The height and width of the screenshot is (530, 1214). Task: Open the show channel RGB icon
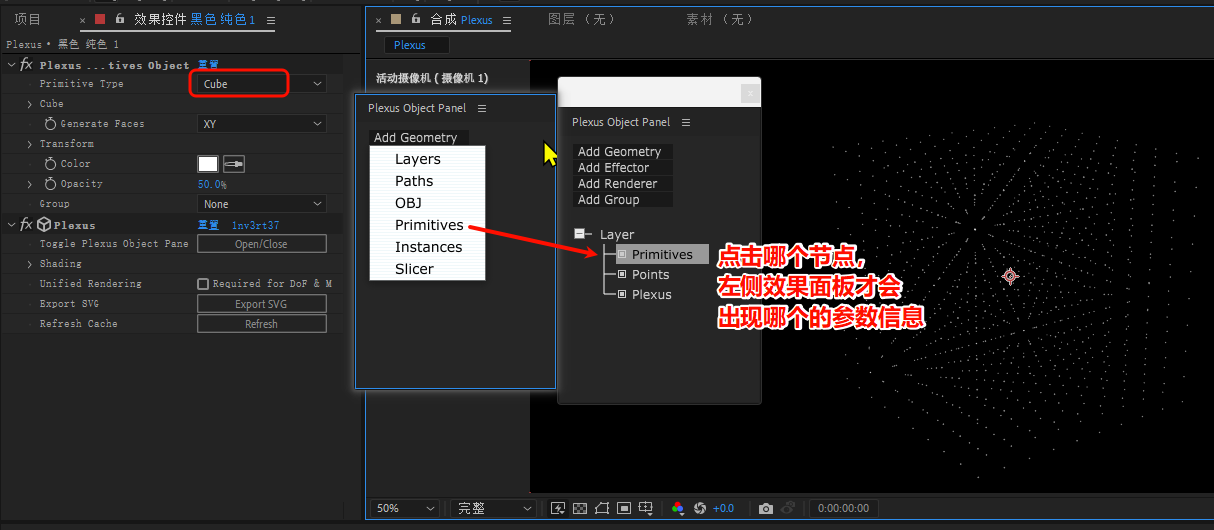coord(678,508)
